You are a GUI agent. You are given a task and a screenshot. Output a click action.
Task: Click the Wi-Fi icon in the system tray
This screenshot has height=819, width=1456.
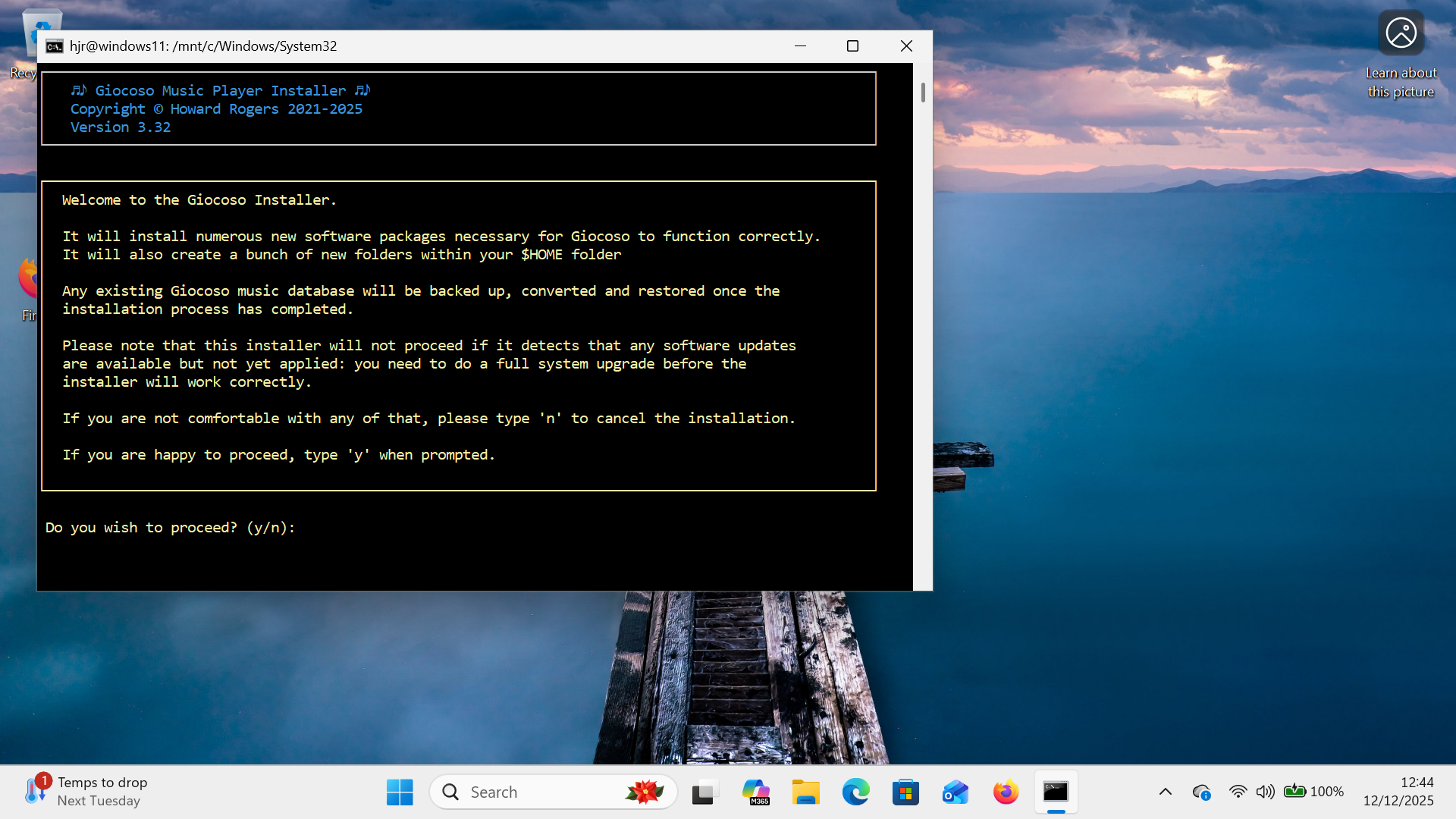[x=1238, y=791]
